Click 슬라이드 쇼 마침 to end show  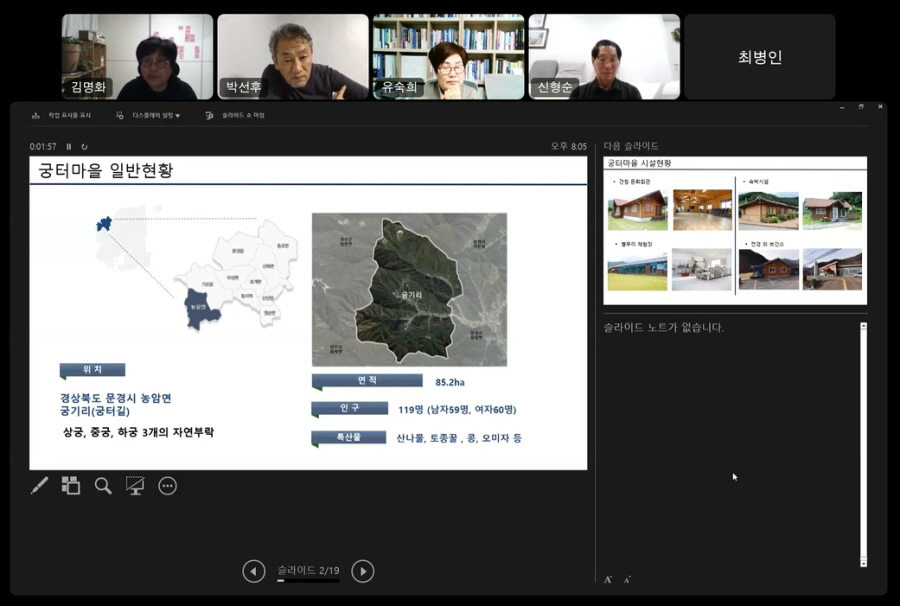tap(236, 116)
